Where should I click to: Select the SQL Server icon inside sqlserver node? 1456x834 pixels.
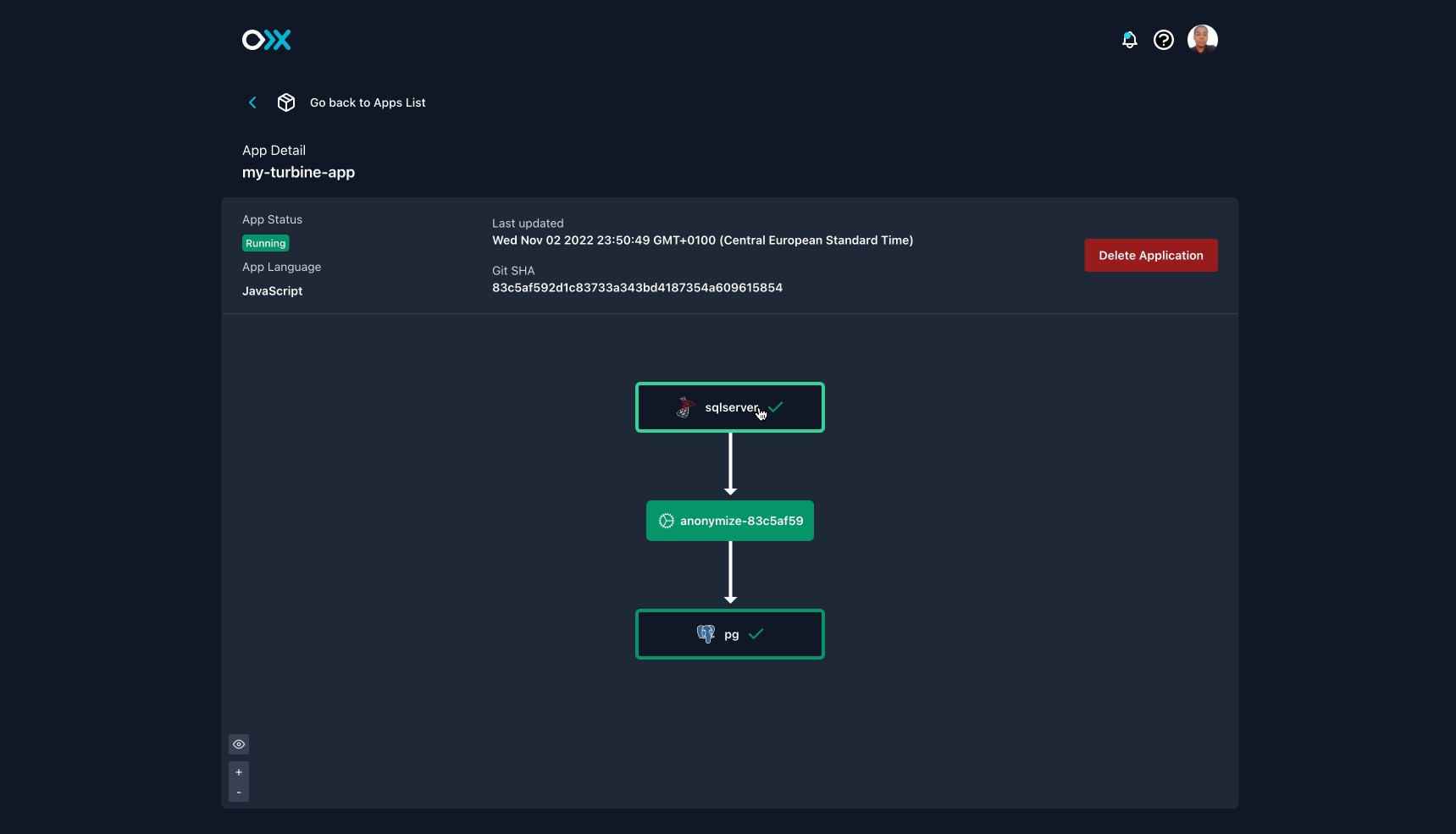[x=684, y=406]
